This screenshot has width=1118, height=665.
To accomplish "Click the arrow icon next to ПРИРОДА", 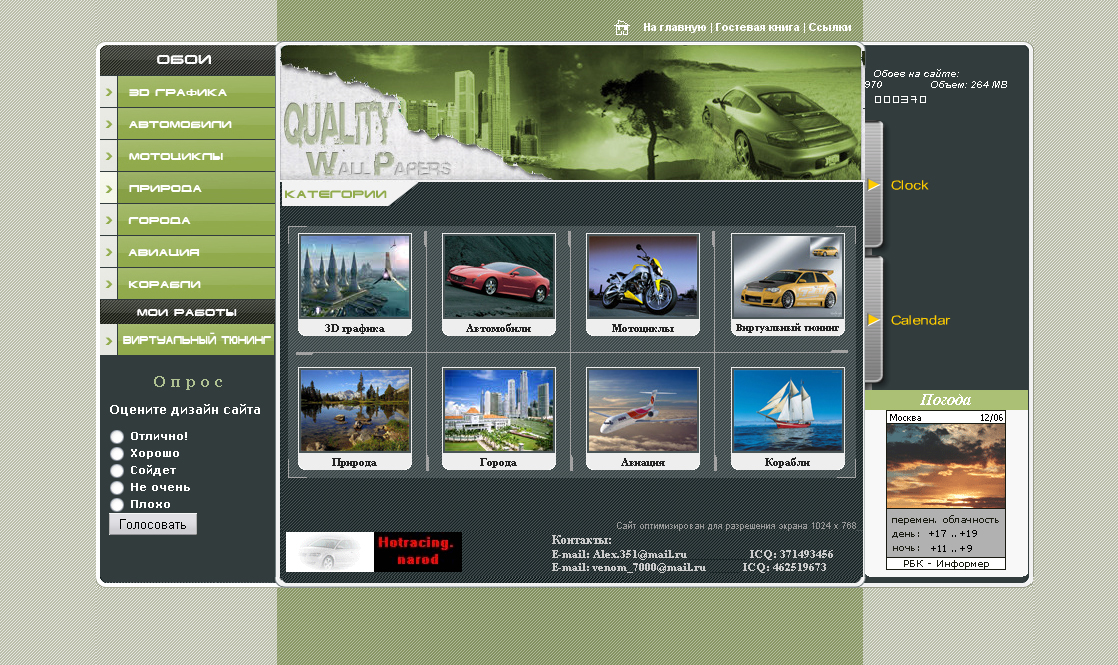I will pos(108,188).
